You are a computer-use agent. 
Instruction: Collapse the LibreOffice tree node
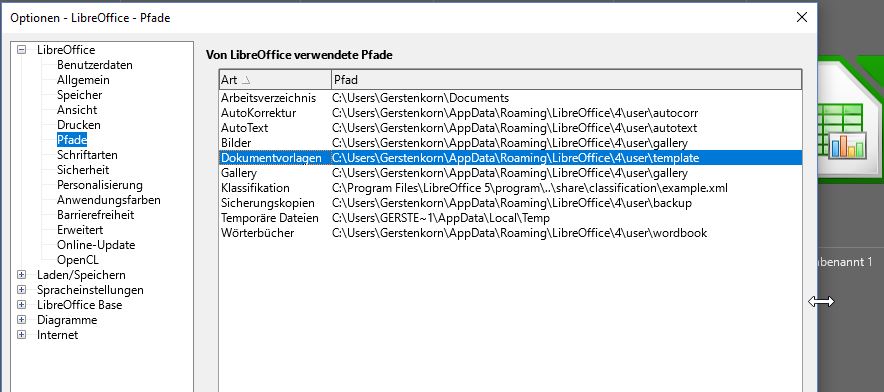(21, 50)
